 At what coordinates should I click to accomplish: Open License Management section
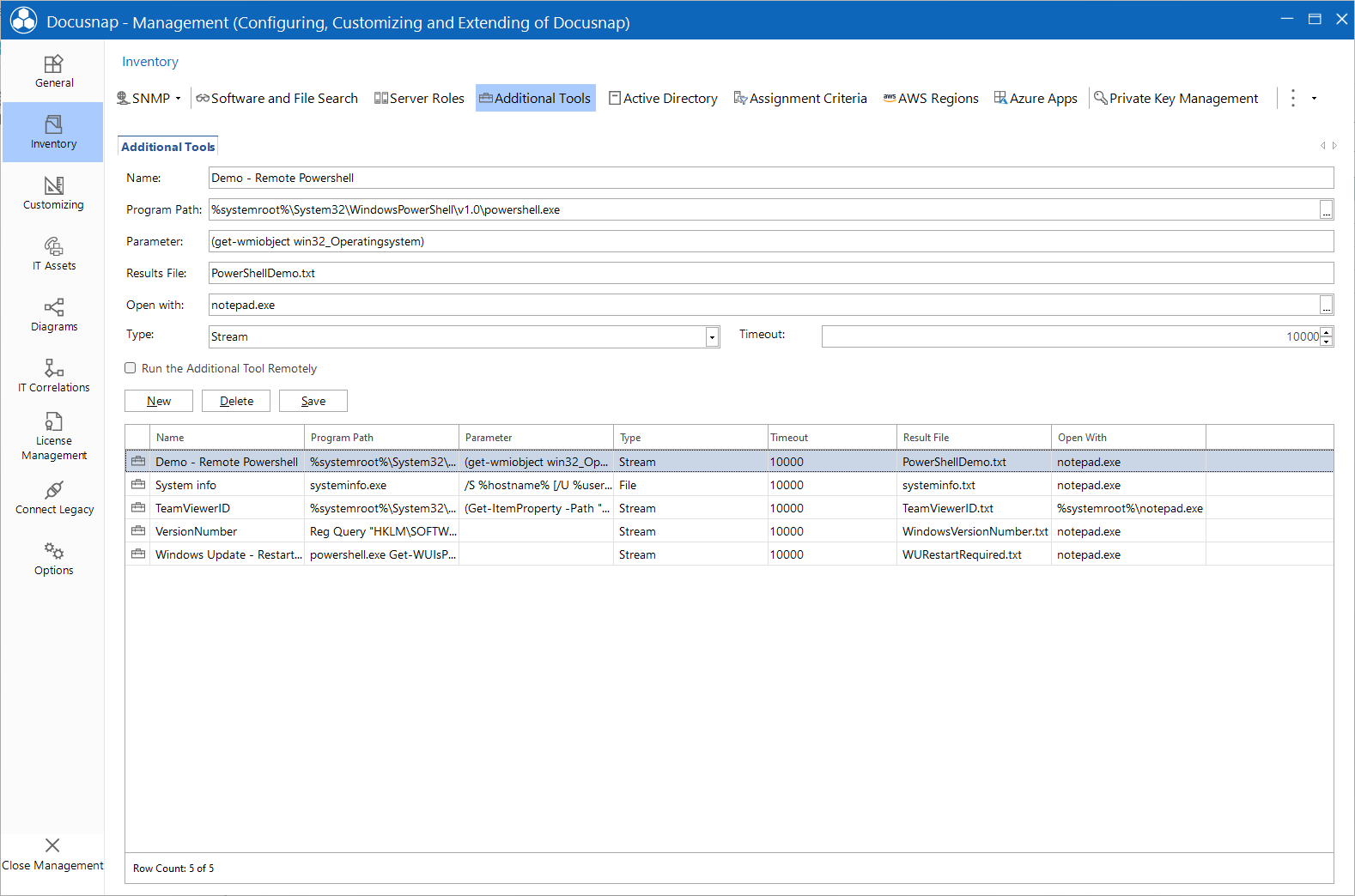point(53,436)
